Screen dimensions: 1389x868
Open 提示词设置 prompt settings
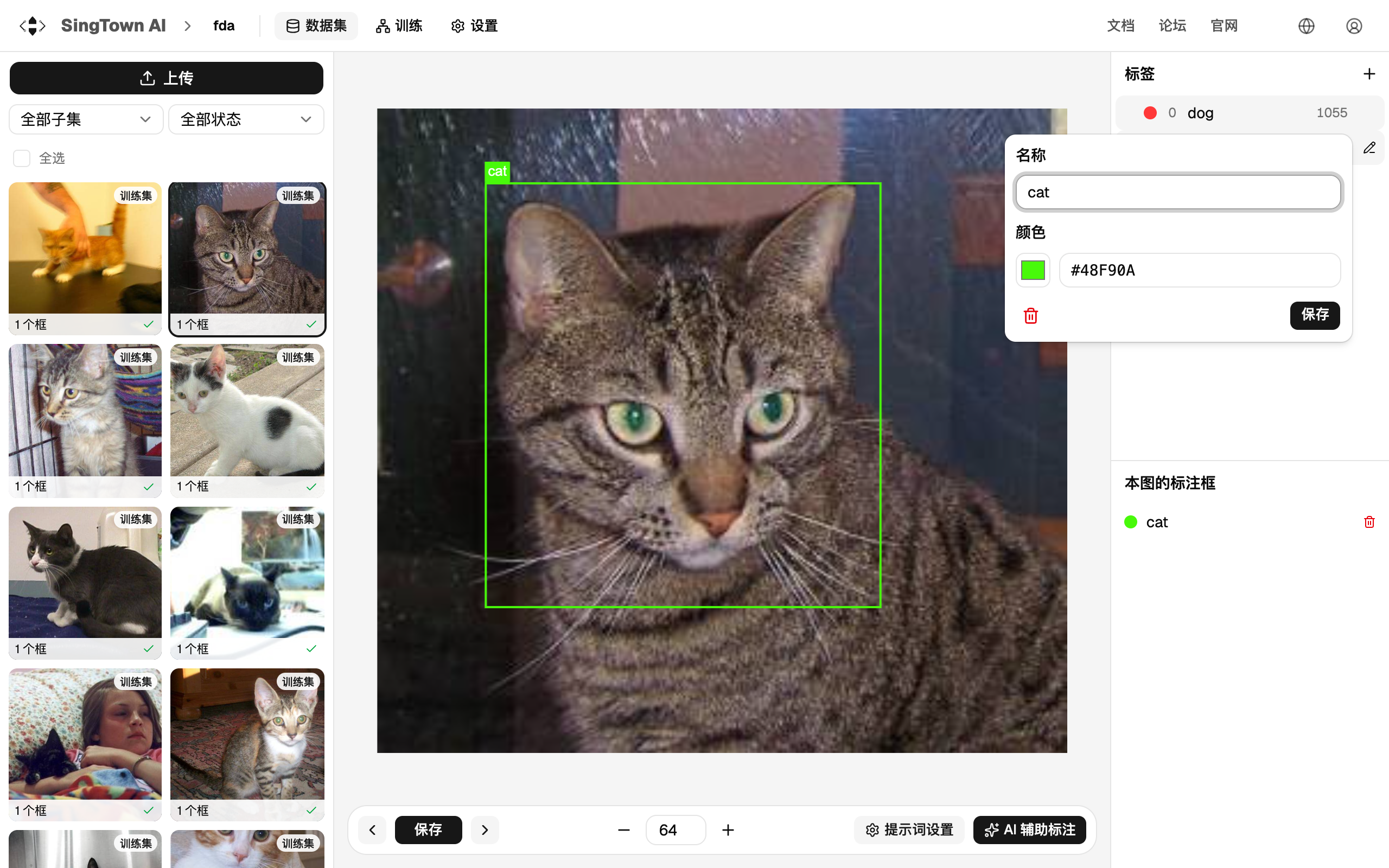click(x=910, y=830)
